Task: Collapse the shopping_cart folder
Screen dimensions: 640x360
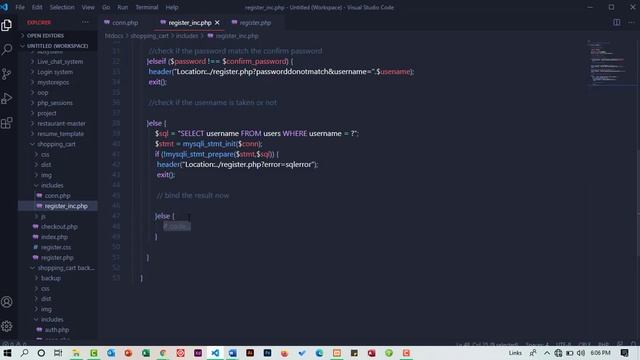Action: coord(56,144)
